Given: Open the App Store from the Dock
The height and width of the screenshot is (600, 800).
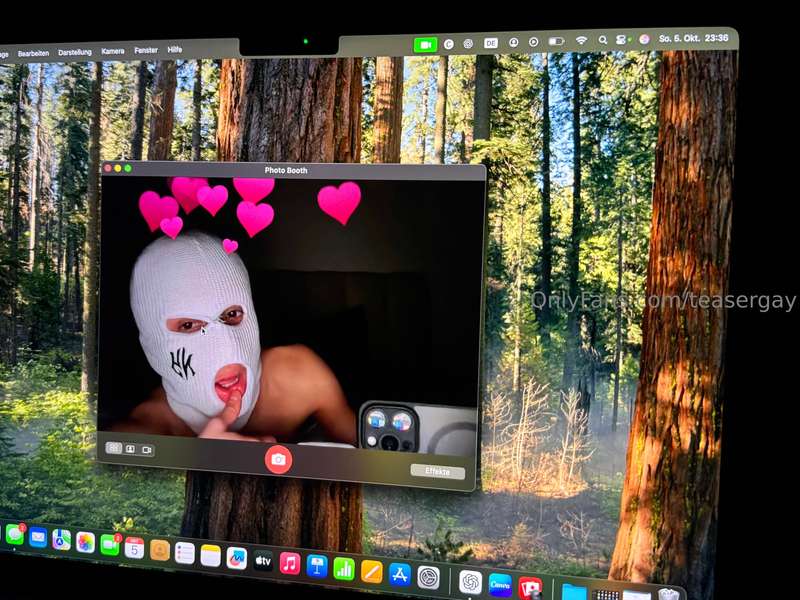Looking at the screenshot, I should [399, 575].
